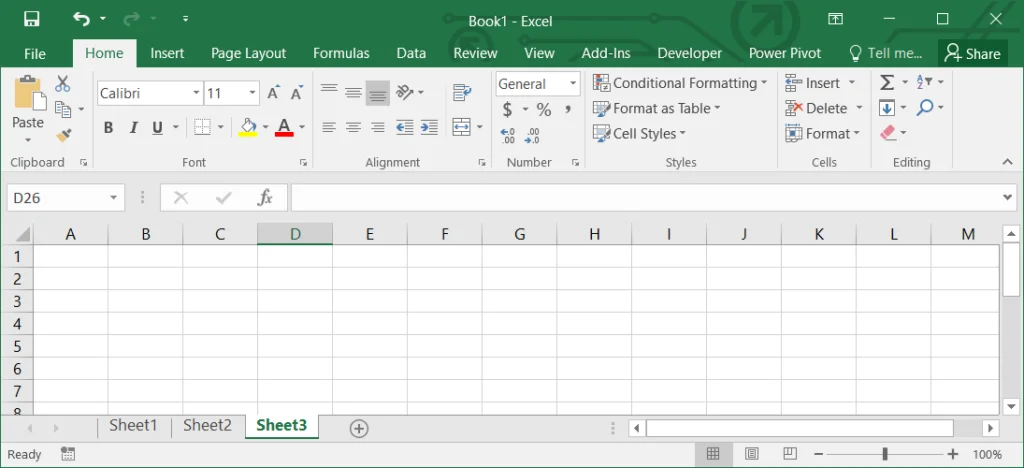The width and height of the screenshot is (1024, 468).
Task: Switch to the Formulas tab
Action: point(341,54)
